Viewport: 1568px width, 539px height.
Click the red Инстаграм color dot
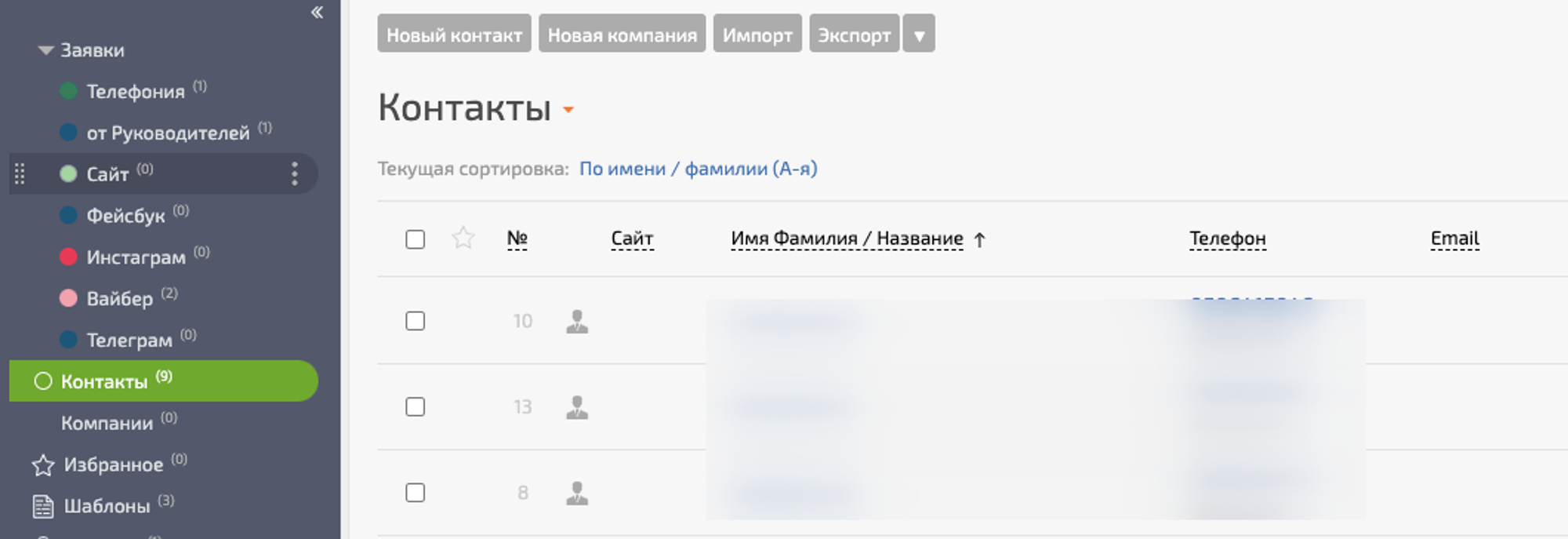click(69, 257)
